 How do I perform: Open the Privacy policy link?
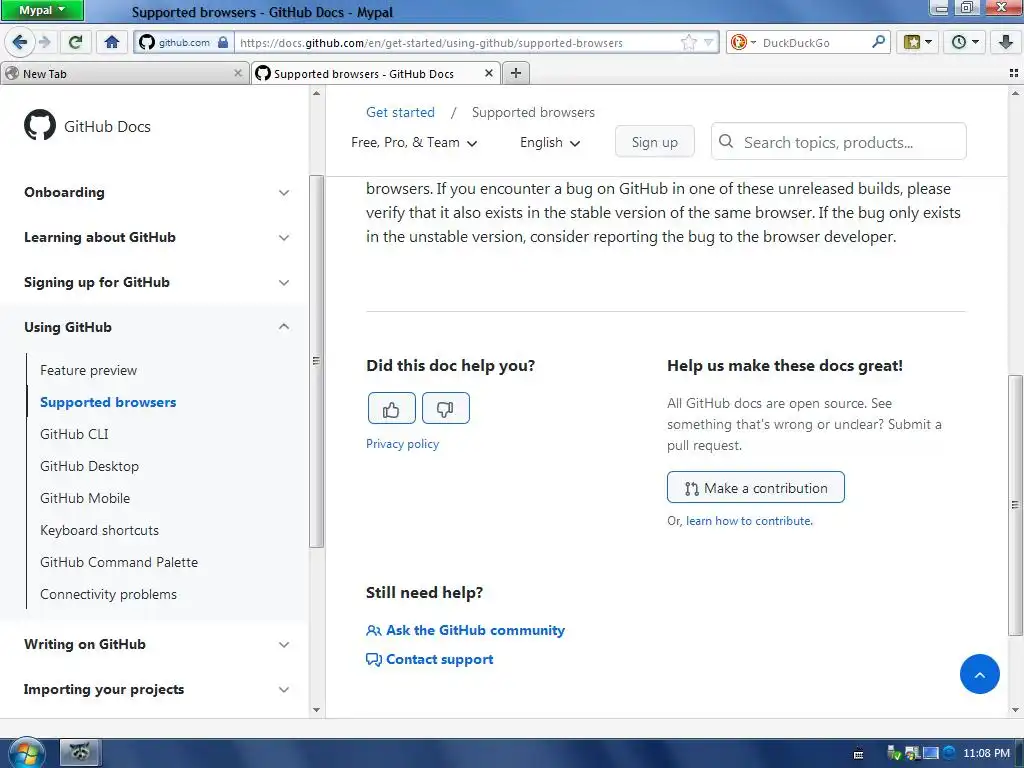pyautogui.click(x=402, y=444)
